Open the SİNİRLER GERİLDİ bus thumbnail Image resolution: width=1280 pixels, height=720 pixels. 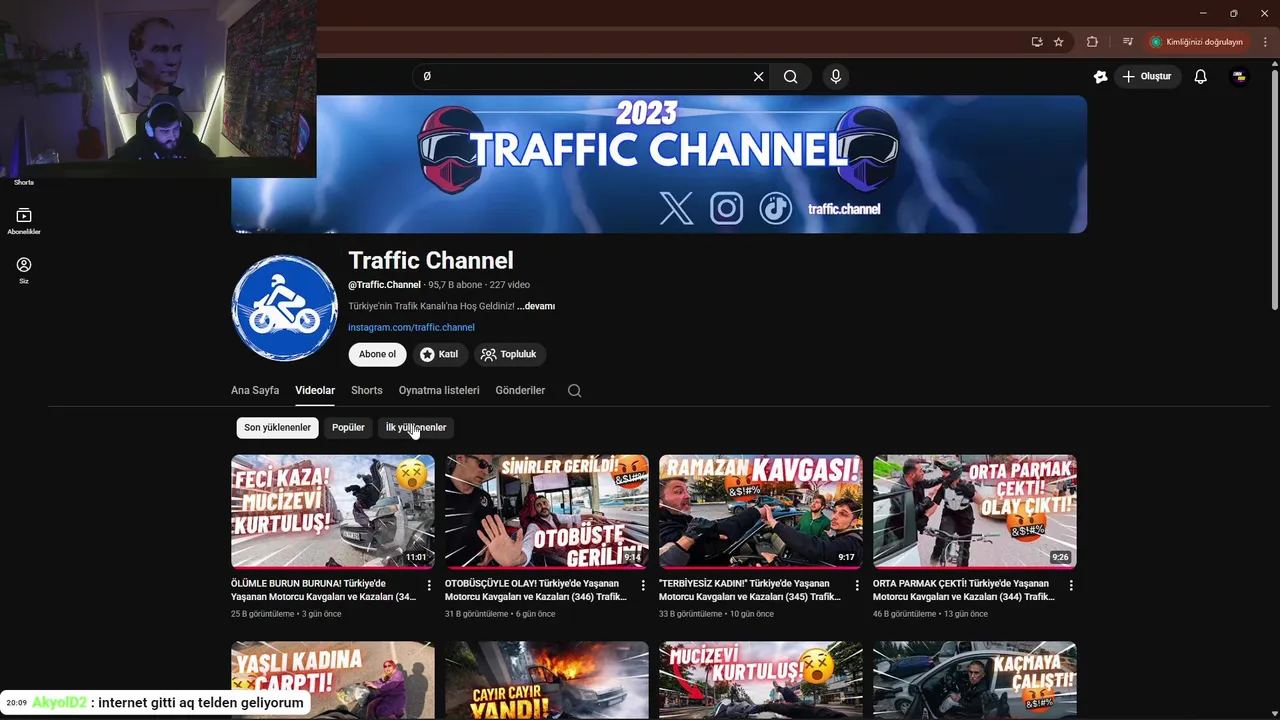click(x=547, y=512)
